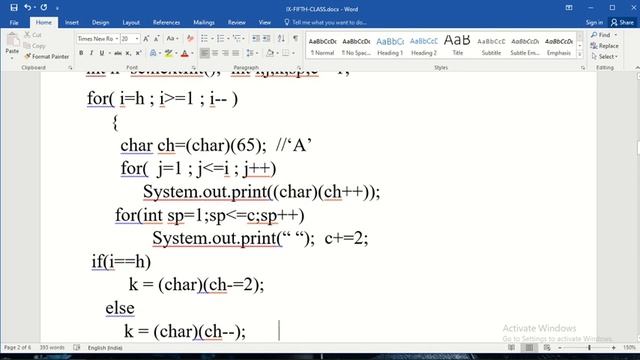The image size is (640, 360).
Task: Toggle Underline formatting
Action: tap(102, 53)
